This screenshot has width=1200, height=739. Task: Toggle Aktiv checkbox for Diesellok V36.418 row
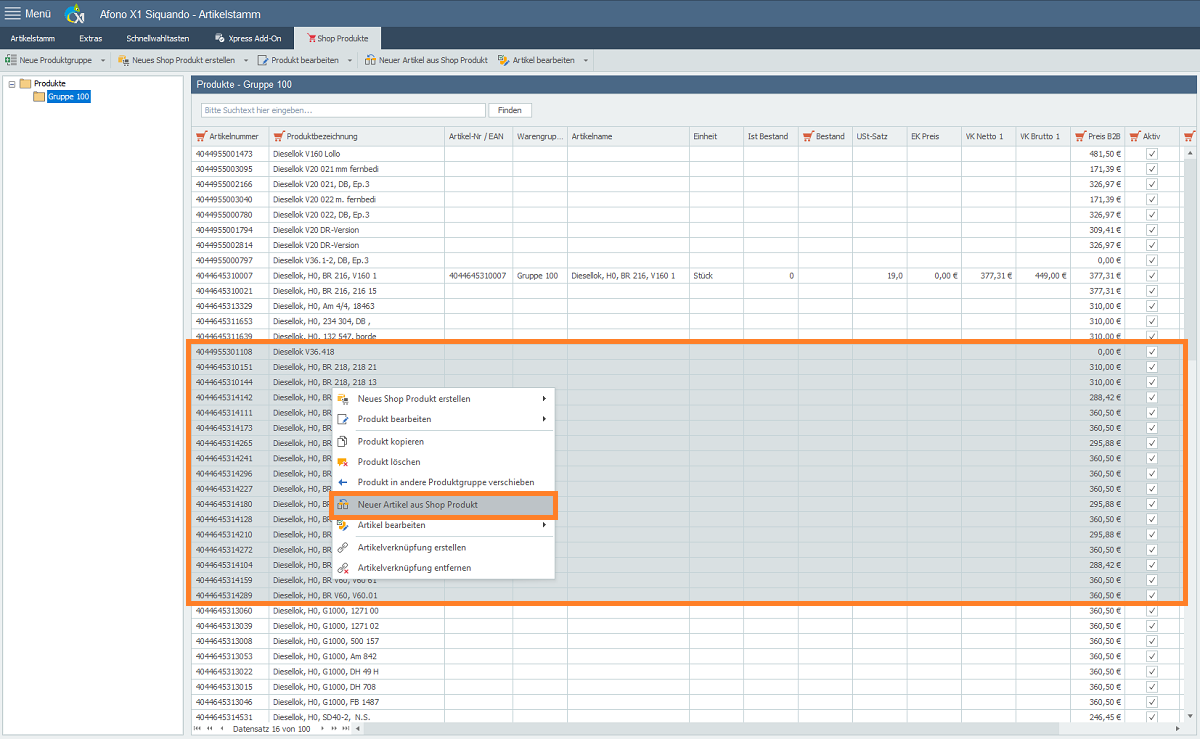1152,352
